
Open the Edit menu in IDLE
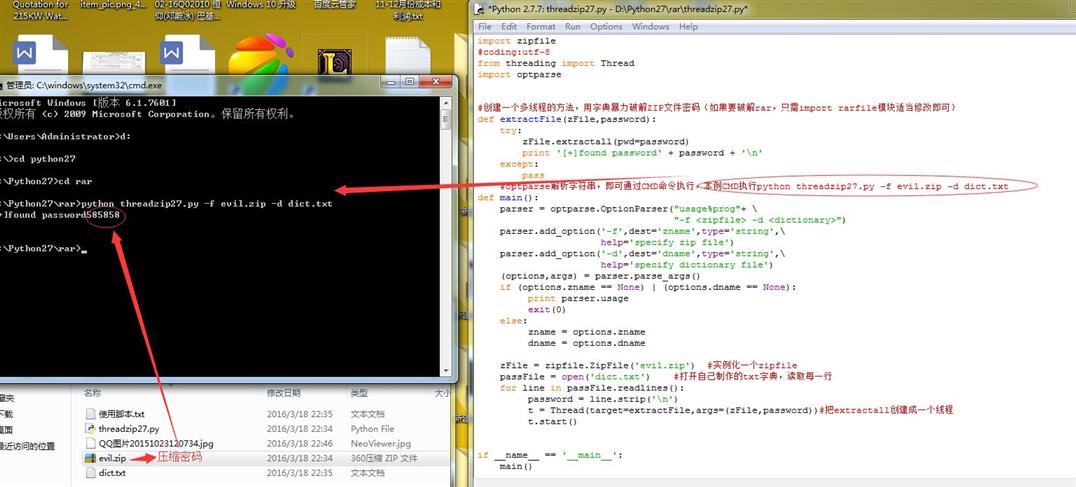tap(508, 27)
